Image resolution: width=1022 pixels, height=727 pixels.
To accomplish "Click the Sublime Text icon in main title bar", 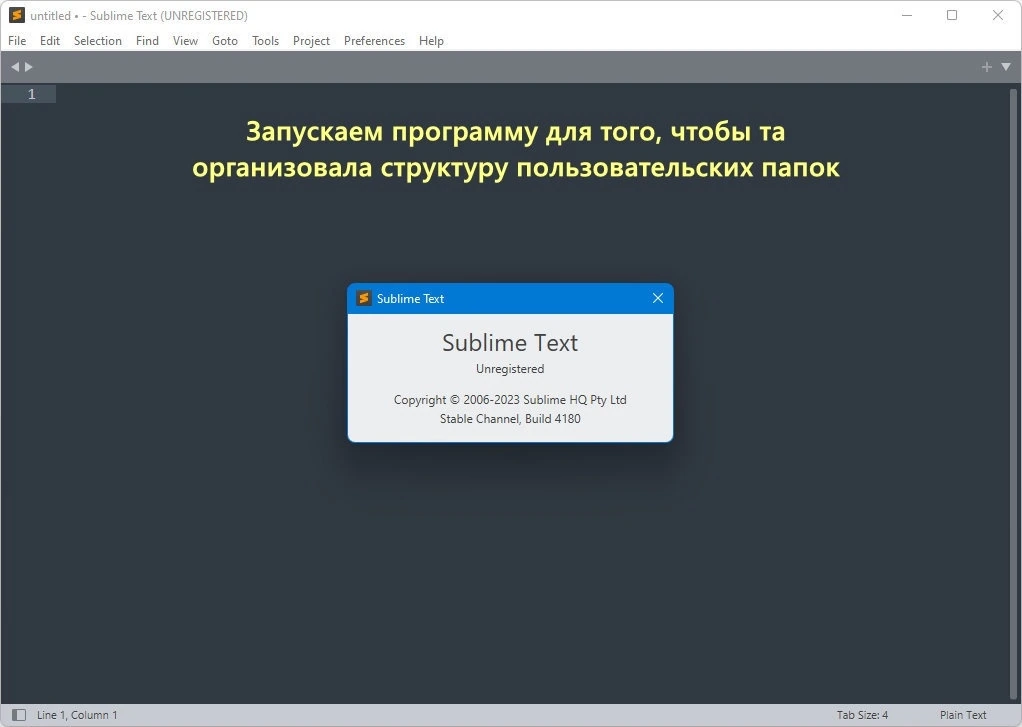I will pyautogui.click(x=17, y=15).
